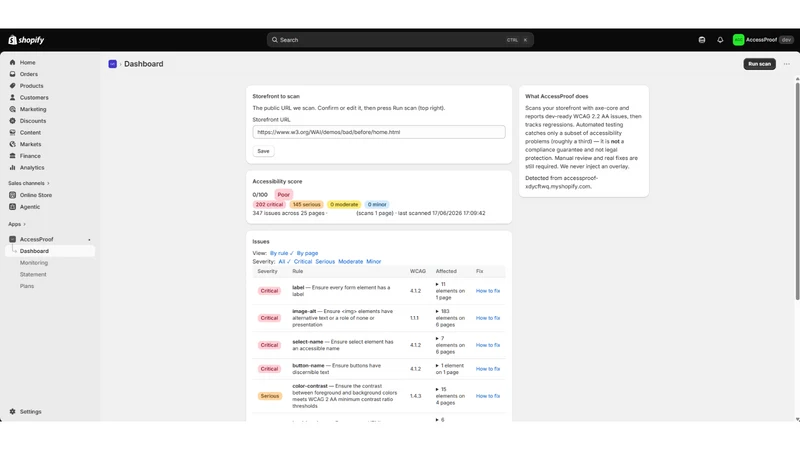Click the 202 critical badge

tap(269, 205)
